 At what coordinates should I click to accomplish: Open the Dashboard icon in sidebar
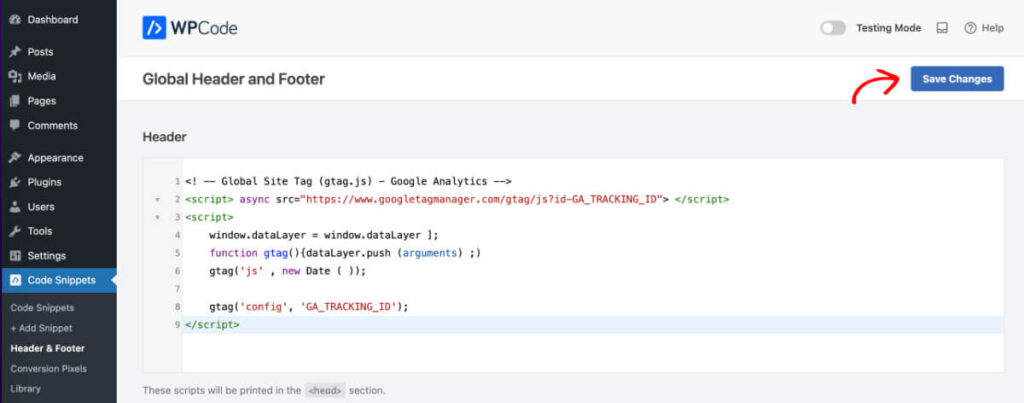click(x=15, y=20)
